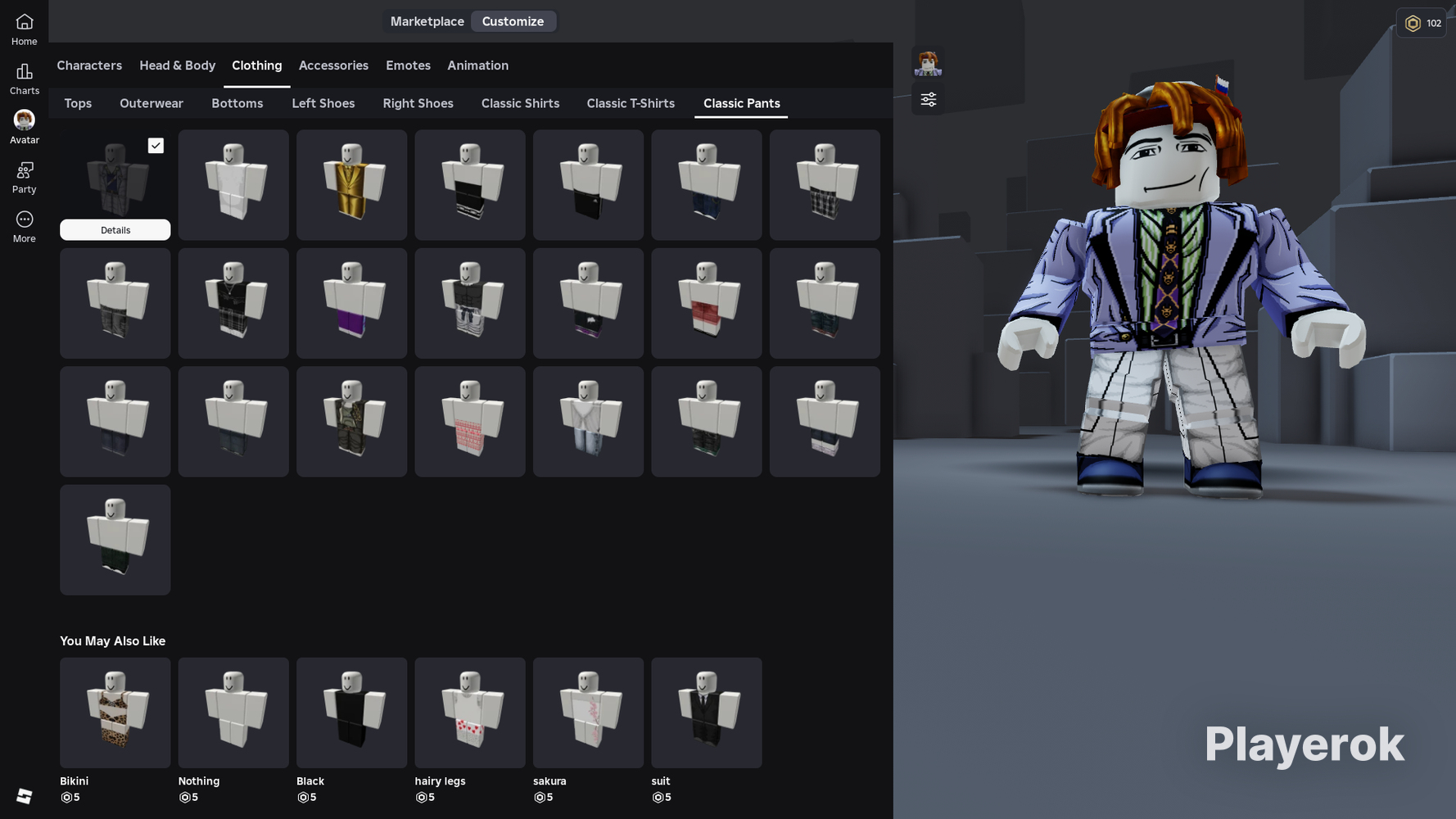Click the suit item name
The width and height of the screenshot is (1456, 819).
[661, 781]
